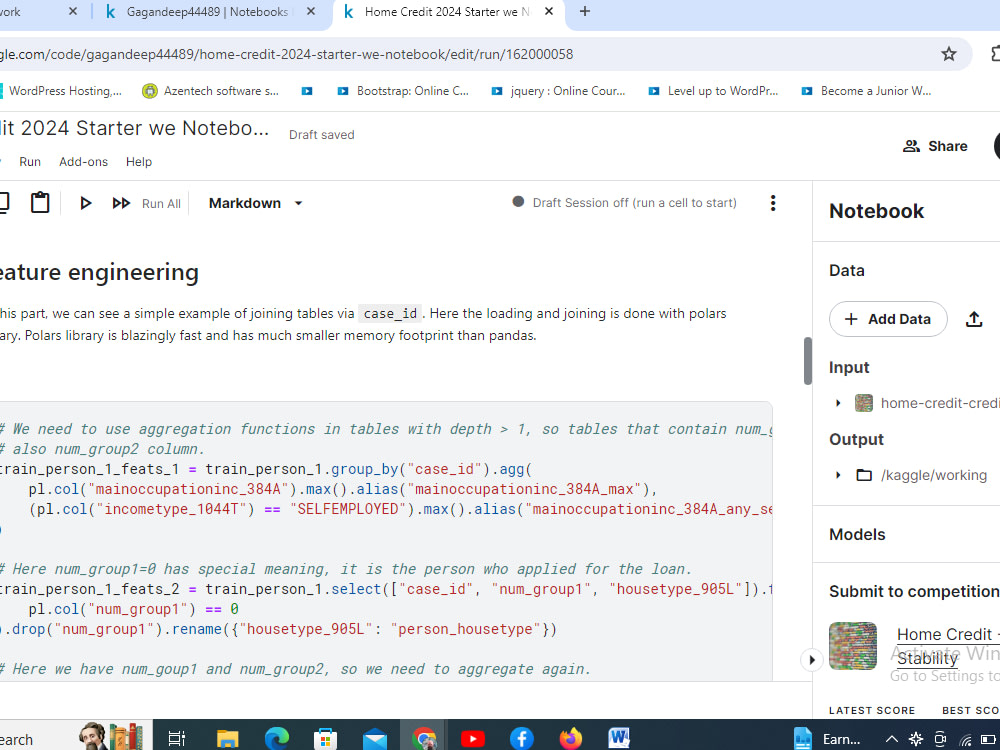
Task: Open a new browser tab
Action: tap(584, 11)
